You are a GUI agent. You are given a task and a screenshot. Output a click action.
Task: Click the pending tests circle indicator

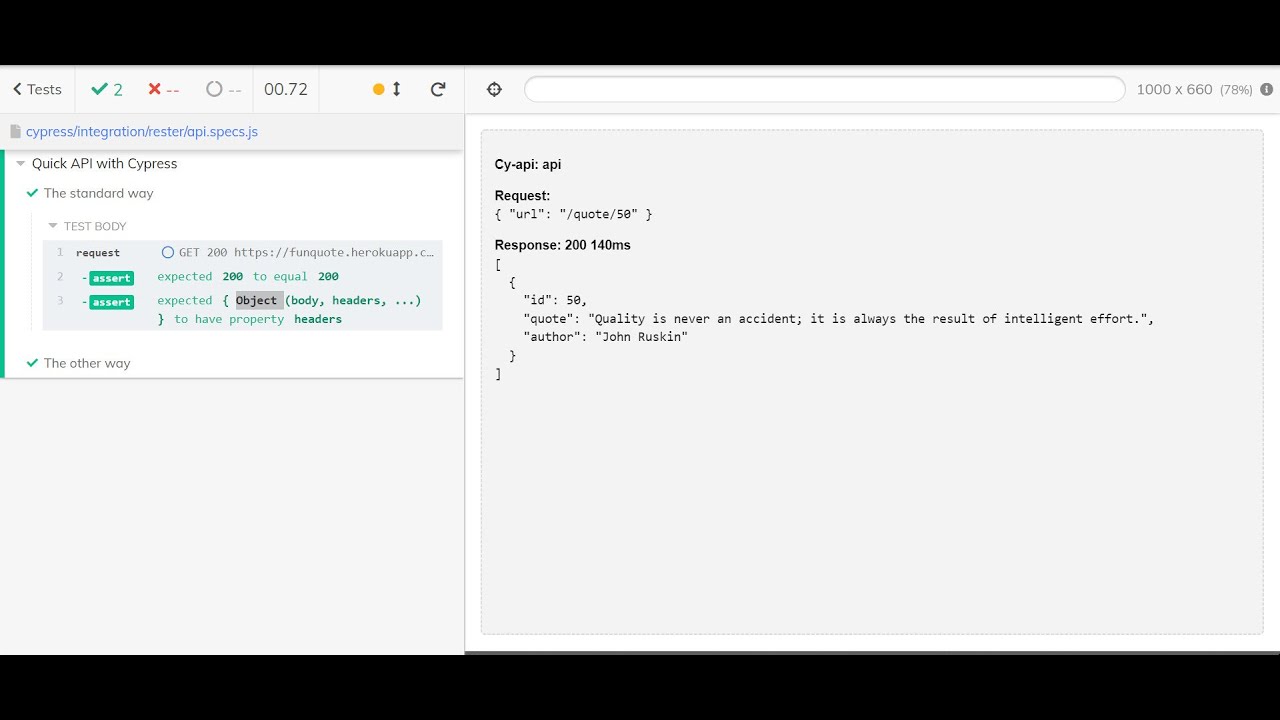pyautogui.click(x=214, y=89)
